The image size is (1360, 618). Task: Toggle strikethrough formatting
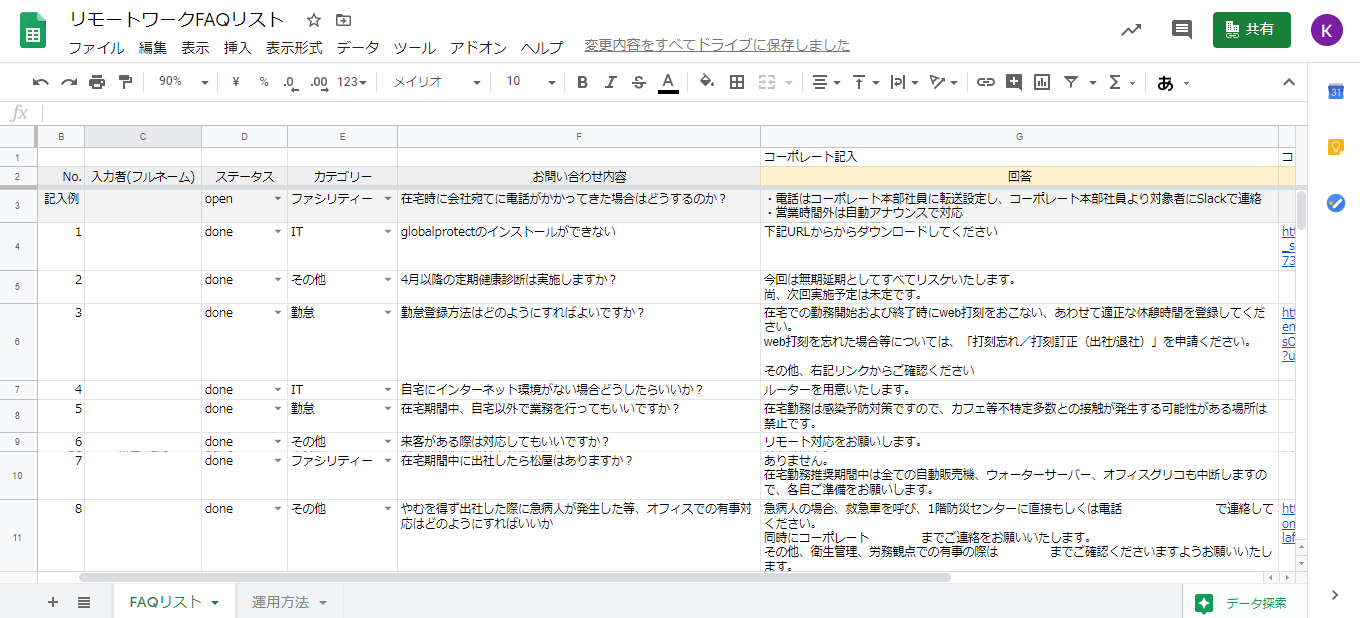click(639, 82)
